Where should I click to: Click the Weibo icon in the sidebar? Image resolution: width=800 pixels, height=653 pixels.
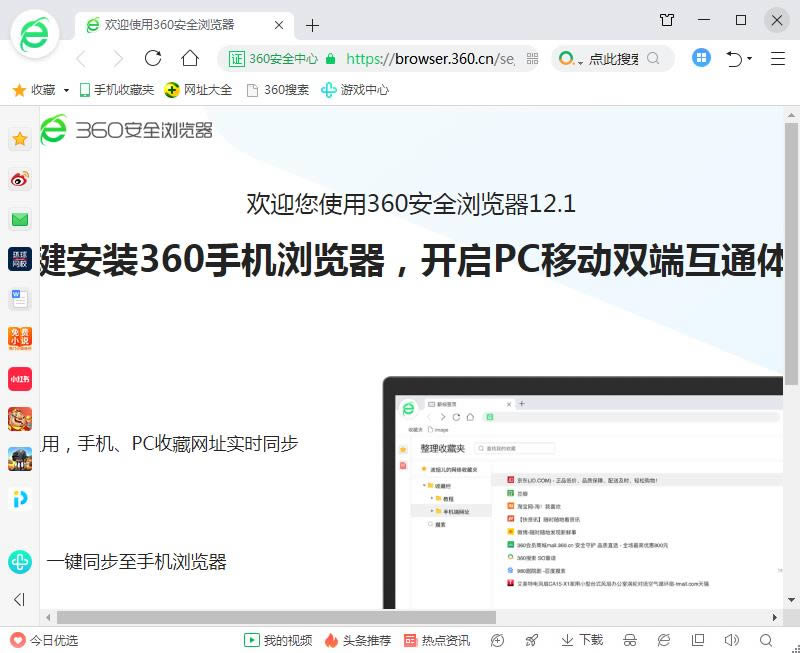(x=20, y=180)
